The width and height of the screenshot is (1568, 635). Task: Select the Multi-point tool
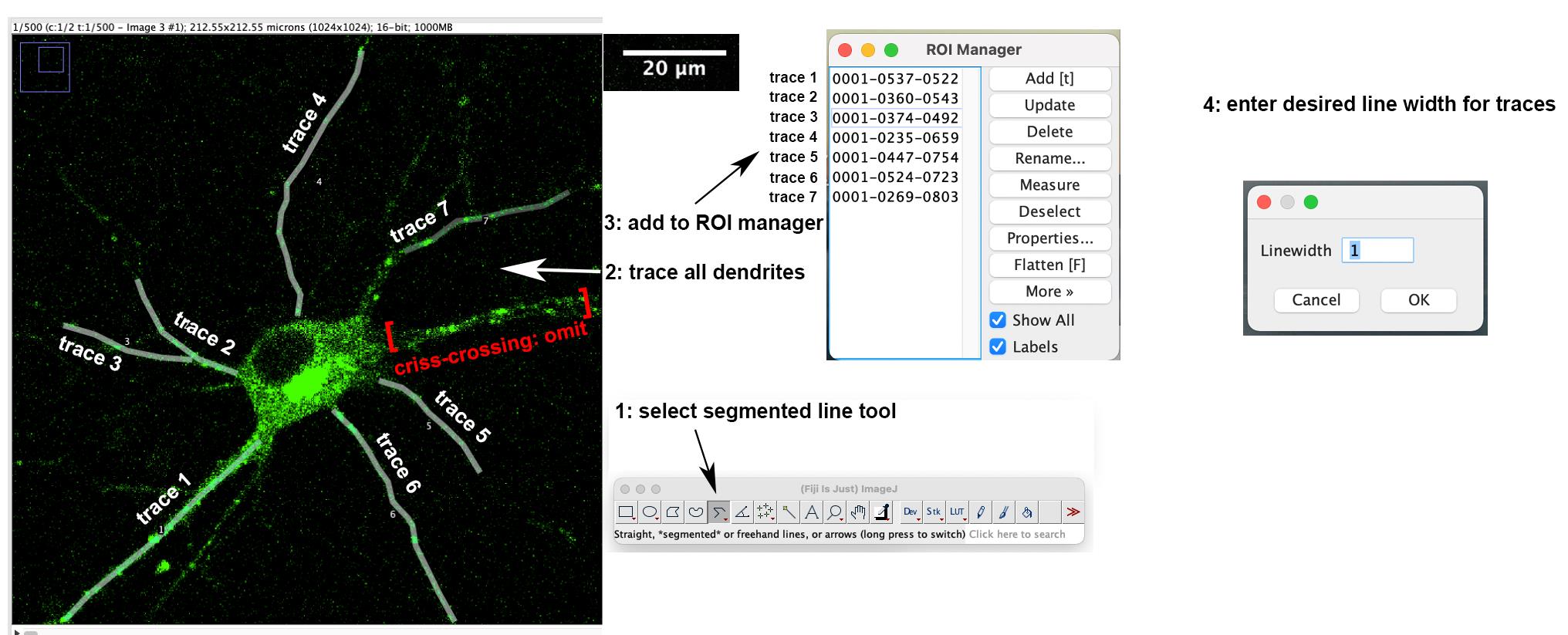(x=765, y=512)
